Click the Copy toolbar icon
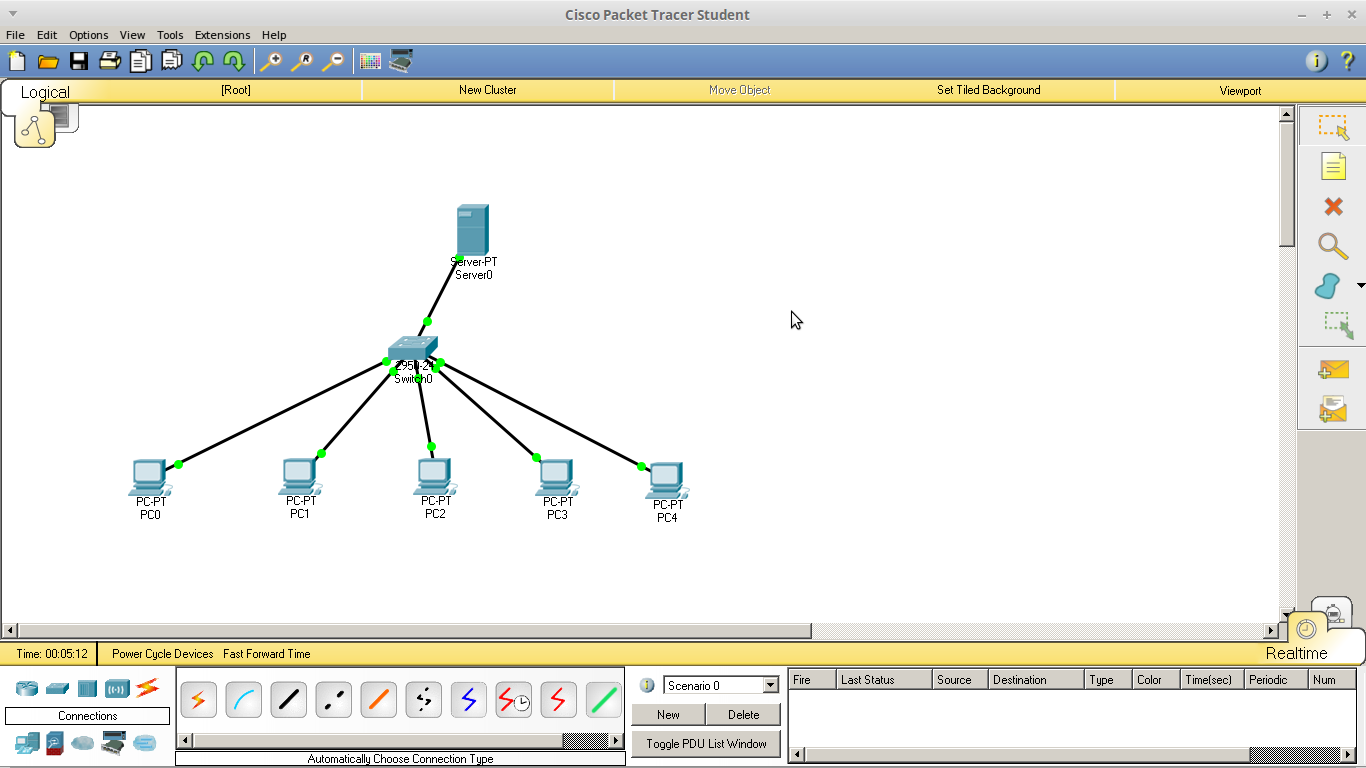 click(x=141, y=61)
